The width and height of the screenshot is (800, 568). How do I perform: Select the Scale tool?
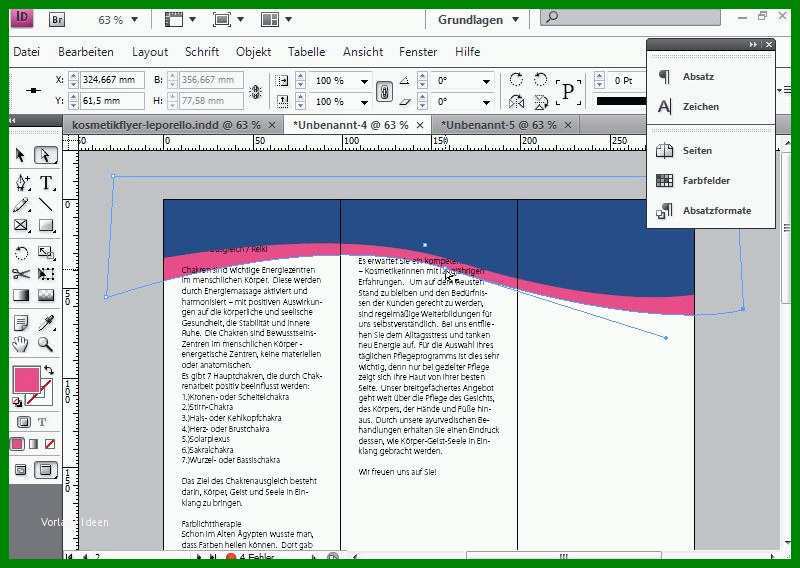tap(46, 253)
